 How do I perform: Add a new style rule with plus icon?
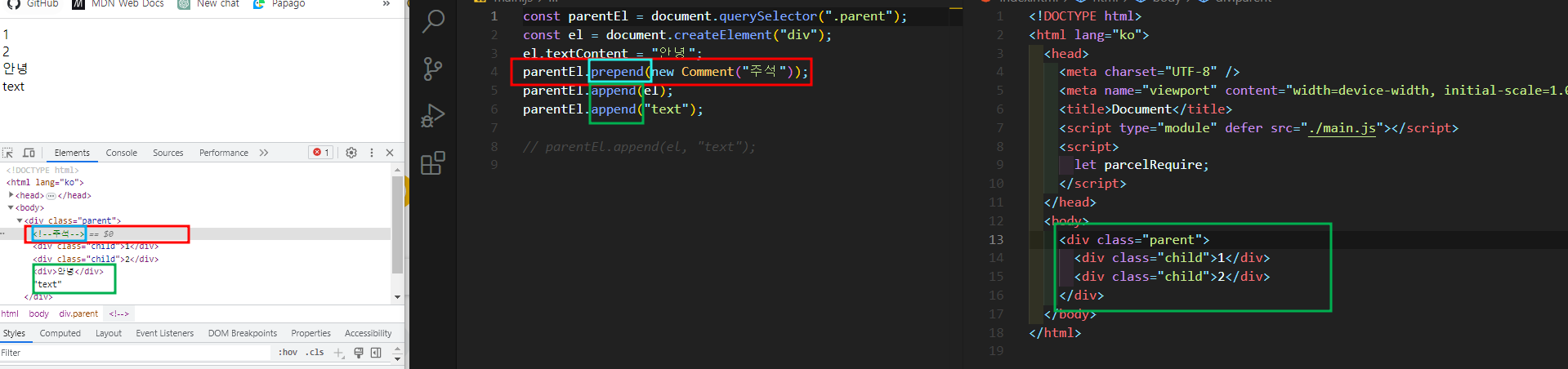click(x=338, y=353)
